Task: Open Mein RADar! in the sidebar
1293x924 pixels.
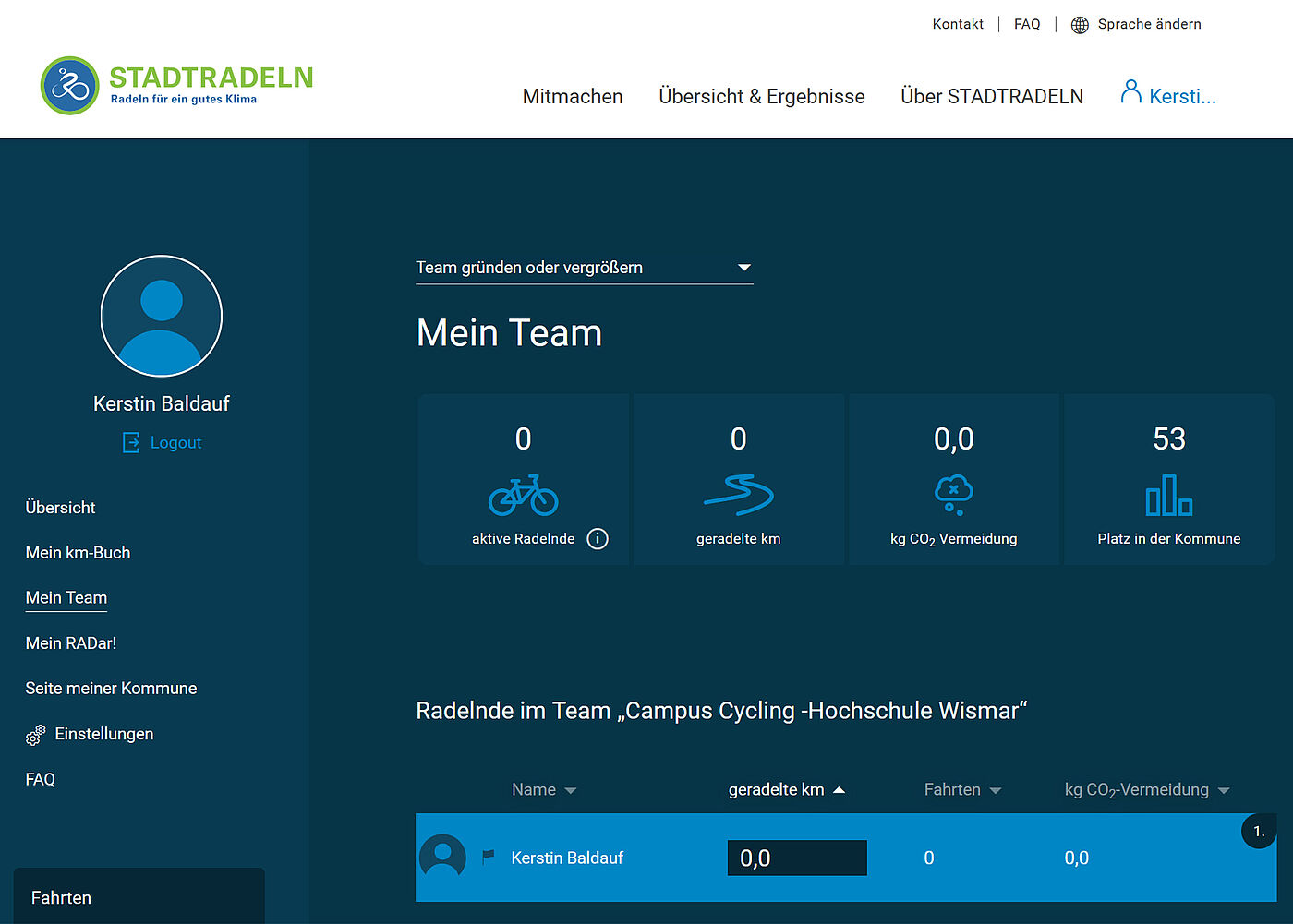Action: [71, 643]
